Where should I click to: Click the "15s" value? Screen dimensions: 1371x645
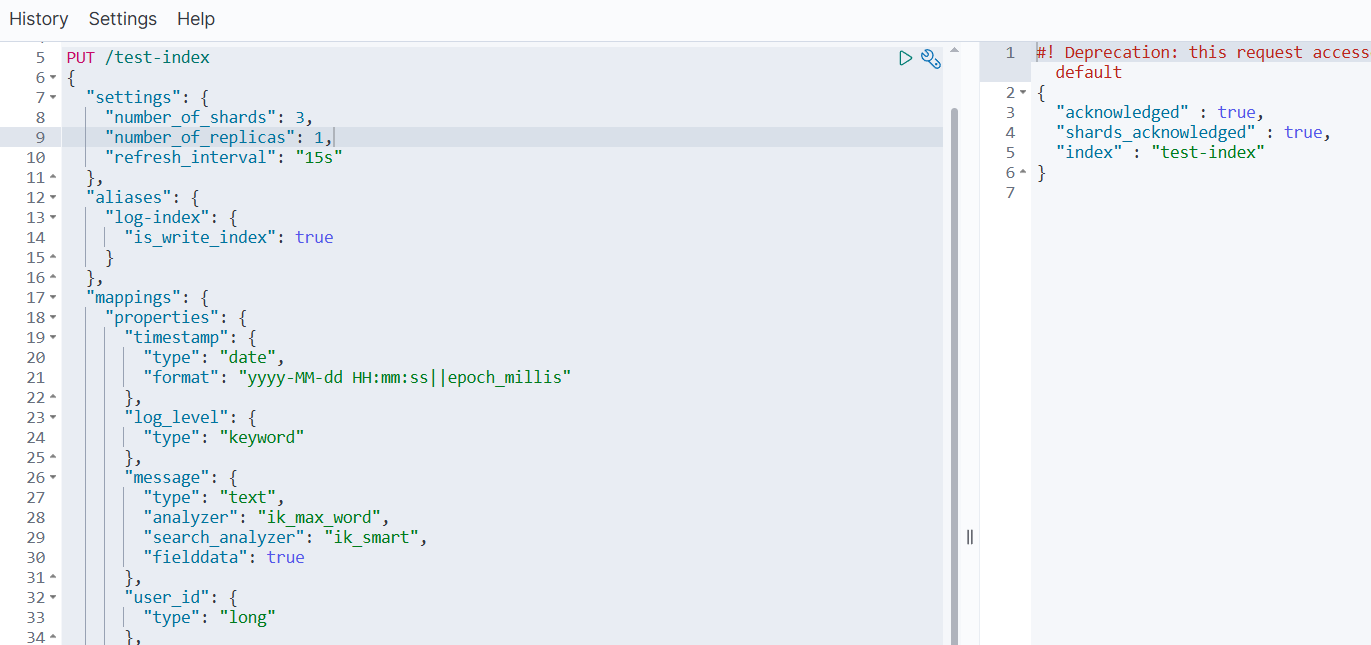point(319,158)
